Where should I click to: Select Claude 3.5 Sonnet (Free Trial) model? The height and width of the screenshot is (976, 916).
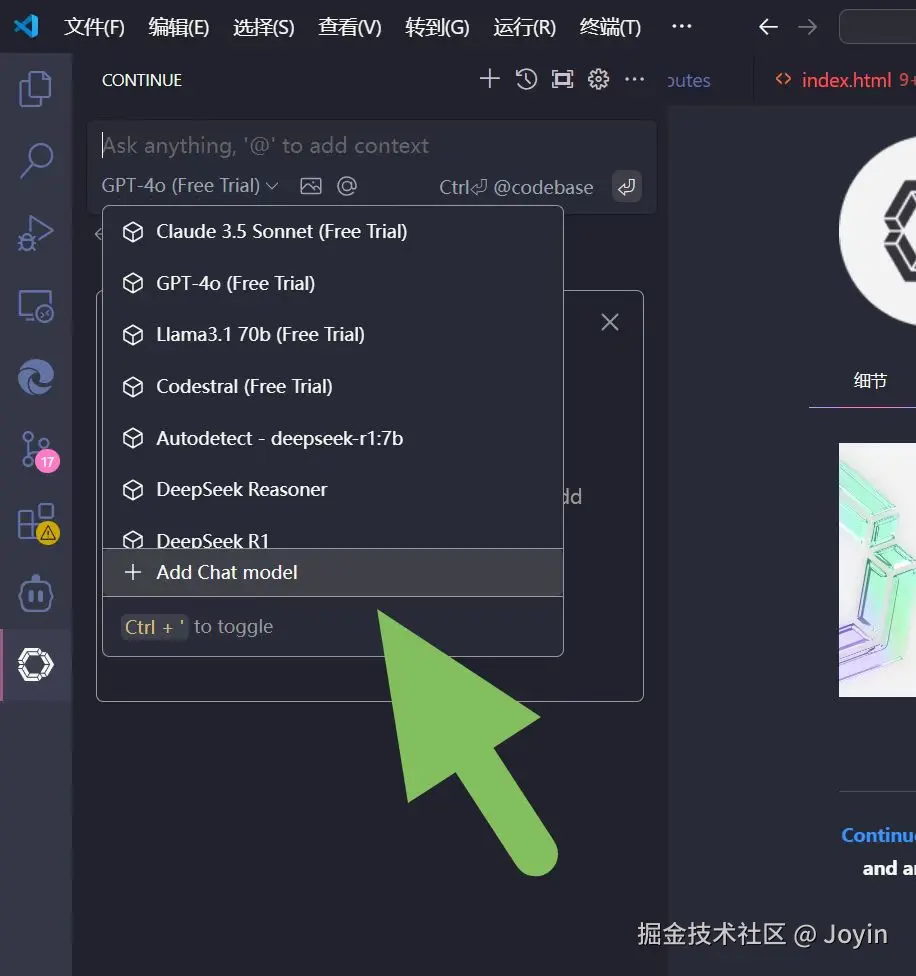(x=333, y=232)
